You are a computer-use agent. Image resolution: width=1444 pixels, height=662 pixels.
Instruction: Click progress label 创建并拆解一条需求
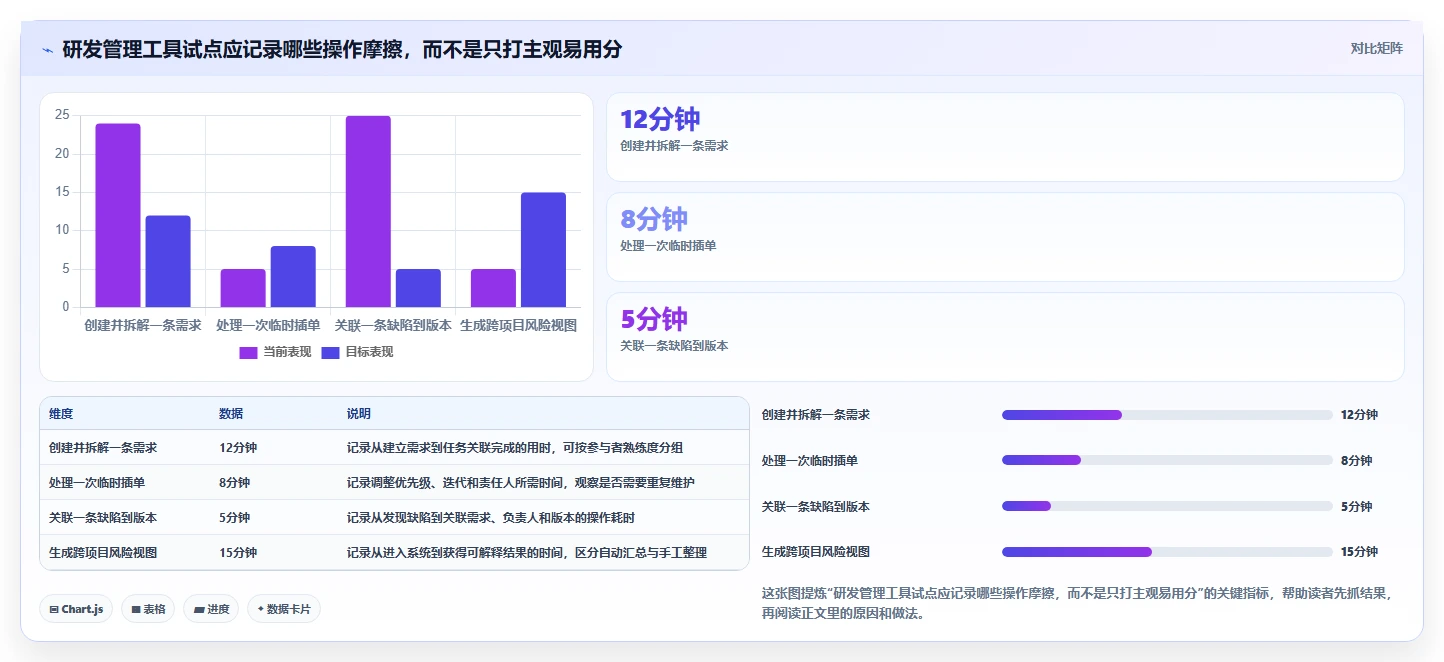[x=816, y=415]
